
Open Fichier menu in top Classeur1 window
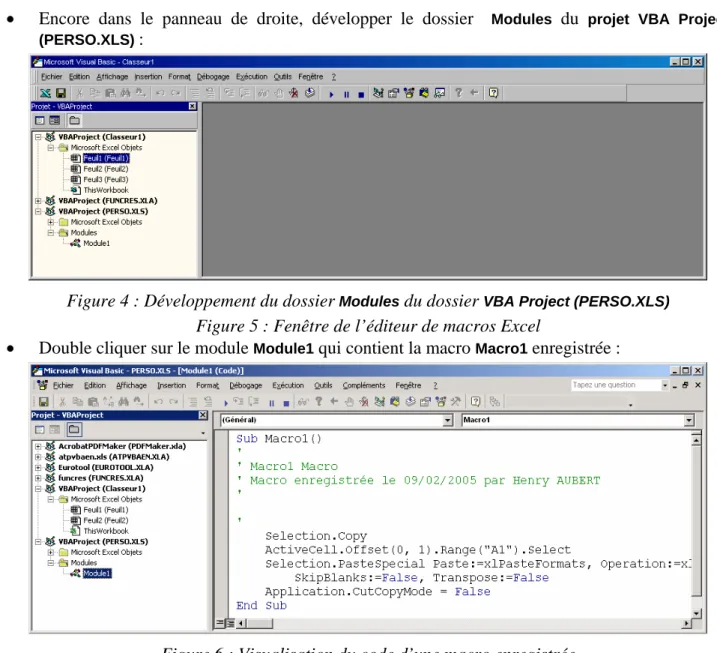[51, 76]
